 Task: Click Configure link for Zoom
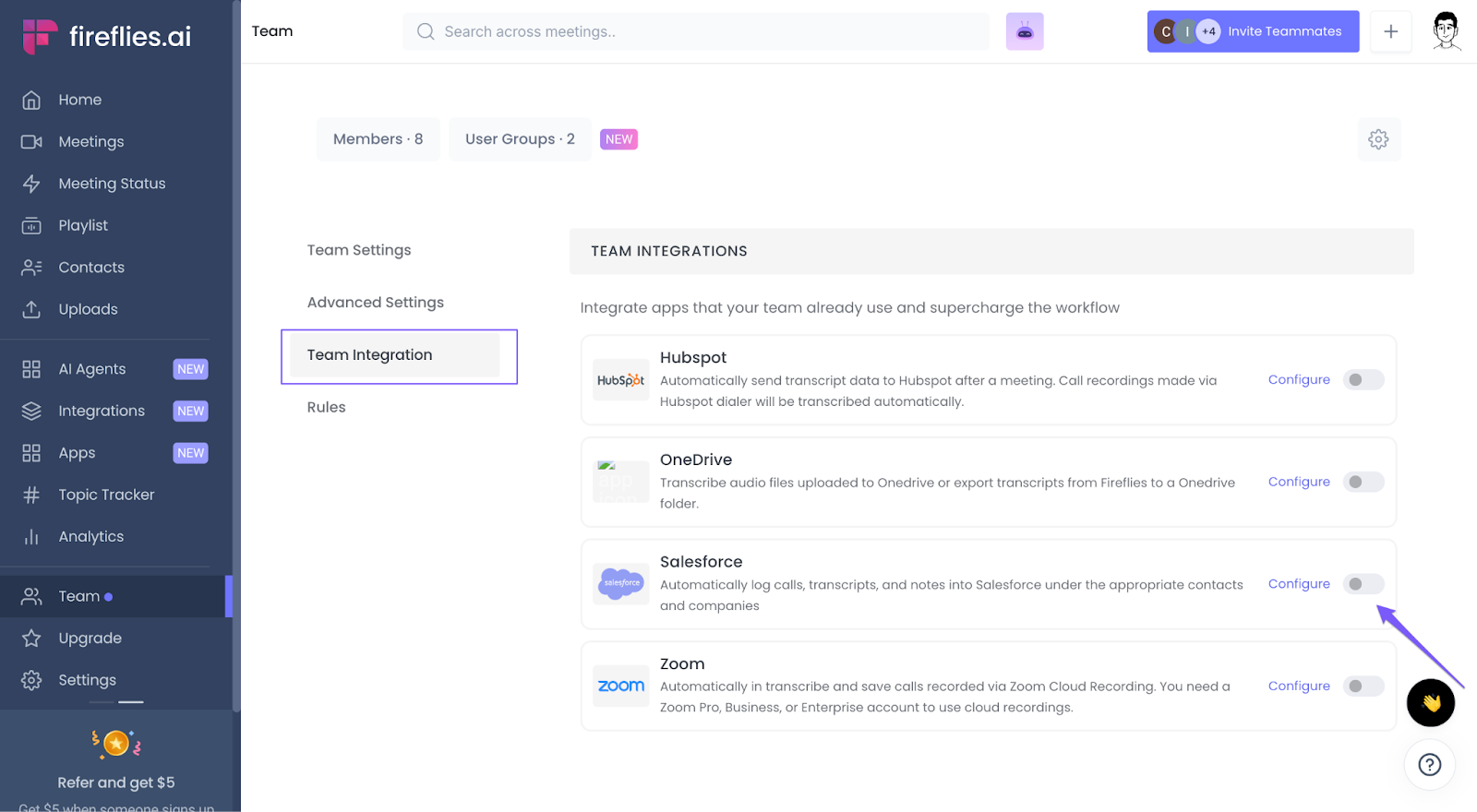tap(1299, 686)
